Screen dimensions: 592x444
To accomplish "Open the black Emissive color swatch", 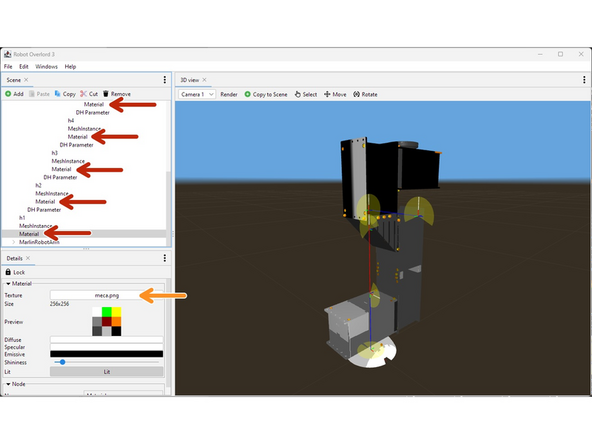I will (106, 354).
